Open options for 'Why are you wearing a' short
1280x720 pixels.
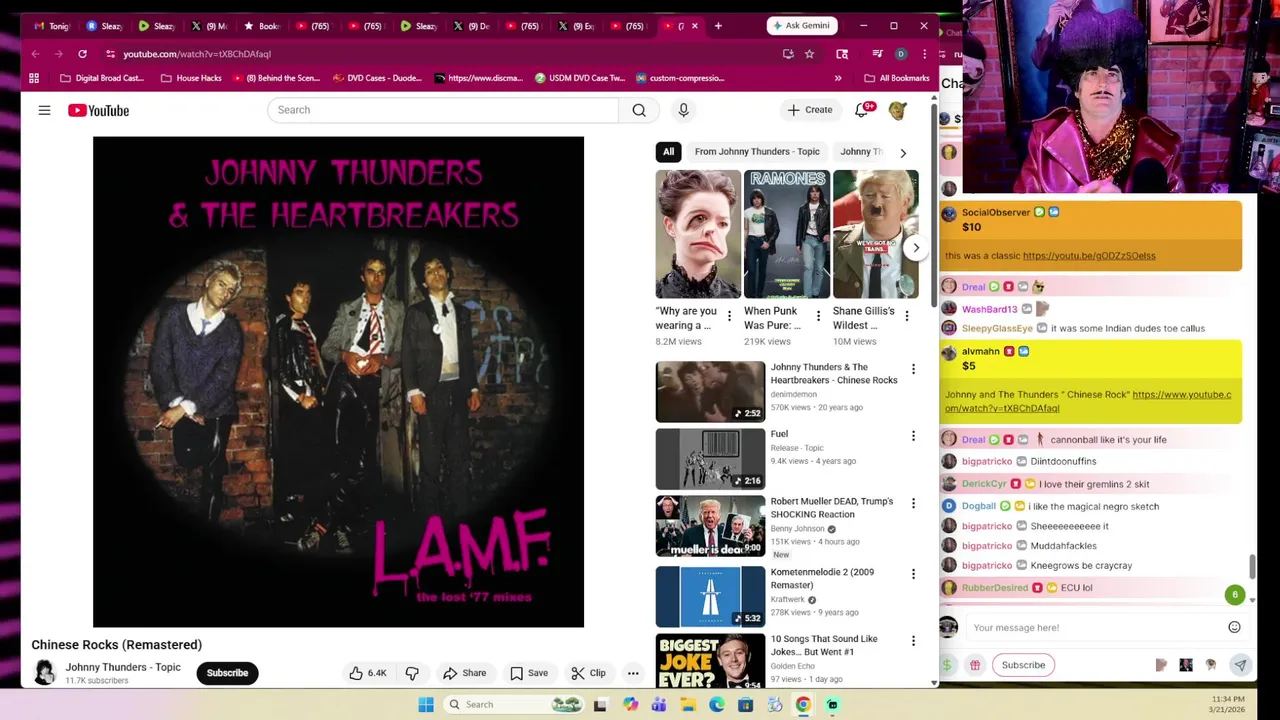pyautogui.click(x=729, y=317)
